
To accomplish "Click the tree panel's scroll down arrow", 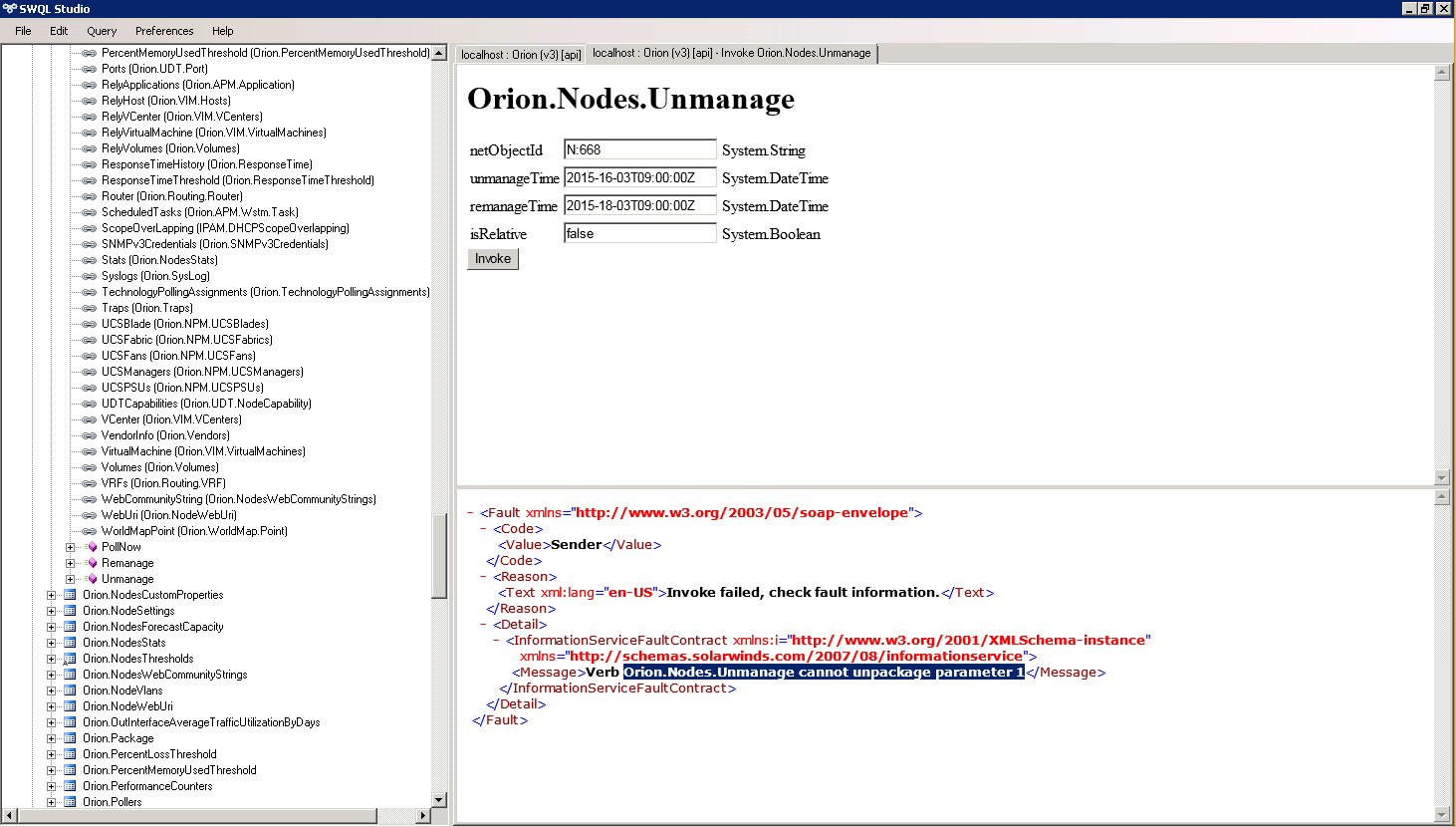I will (439, 800).
